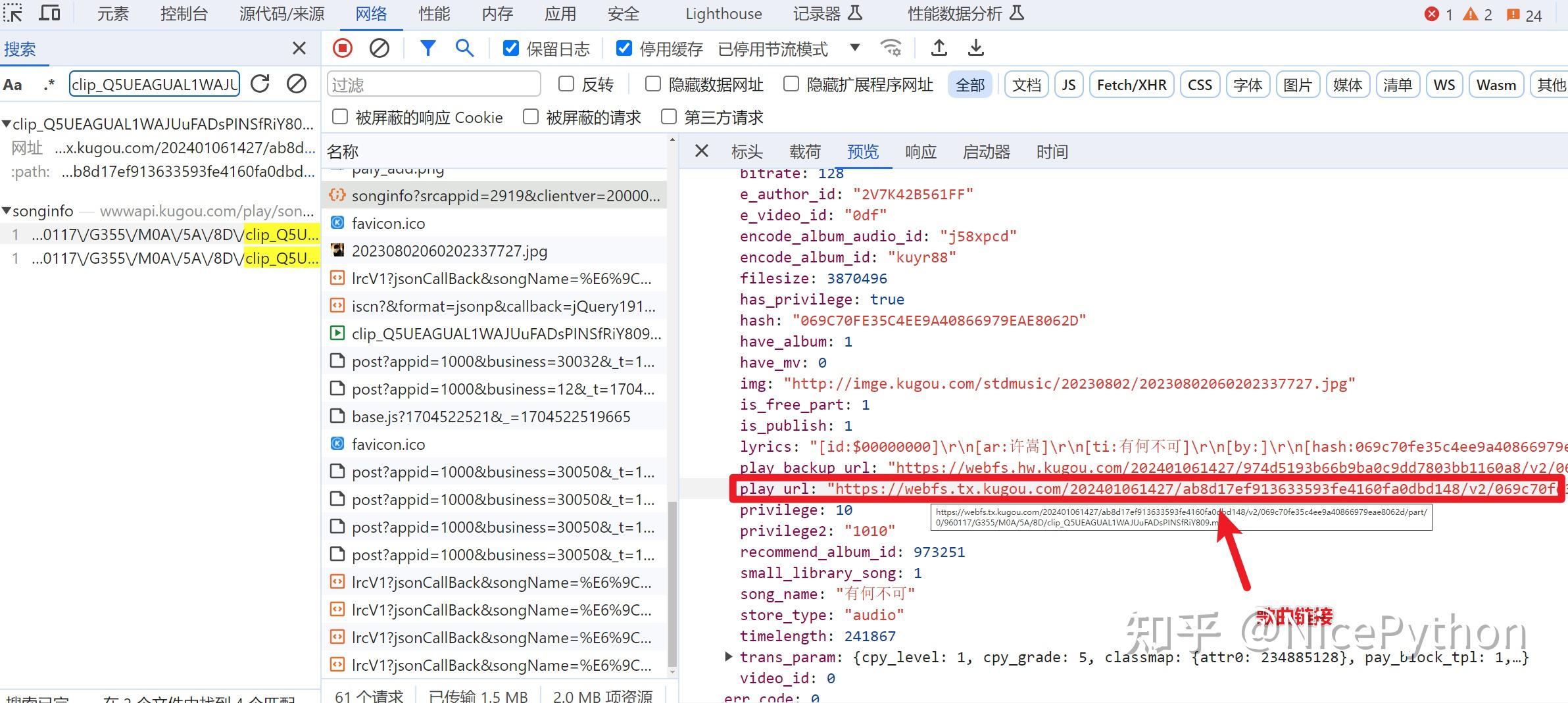
Task: Select the iscn?&format=jsonp request
Action: (495, 306)
